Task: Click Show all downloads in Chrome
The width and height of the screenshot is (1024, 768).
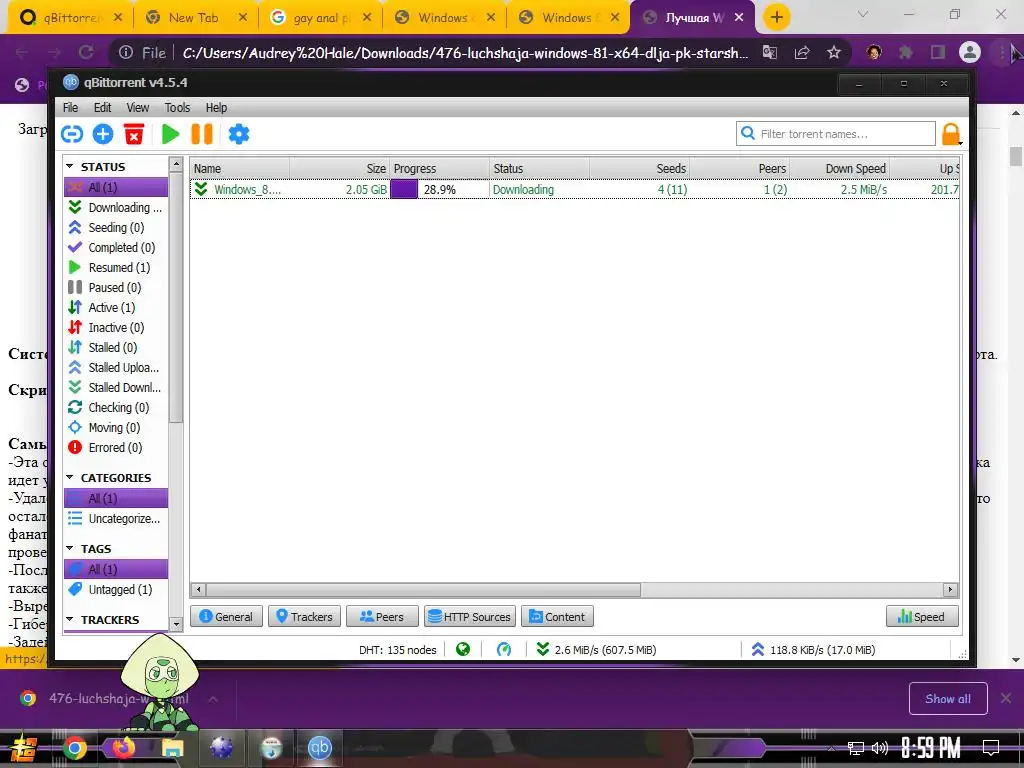Action: (948, 699)
